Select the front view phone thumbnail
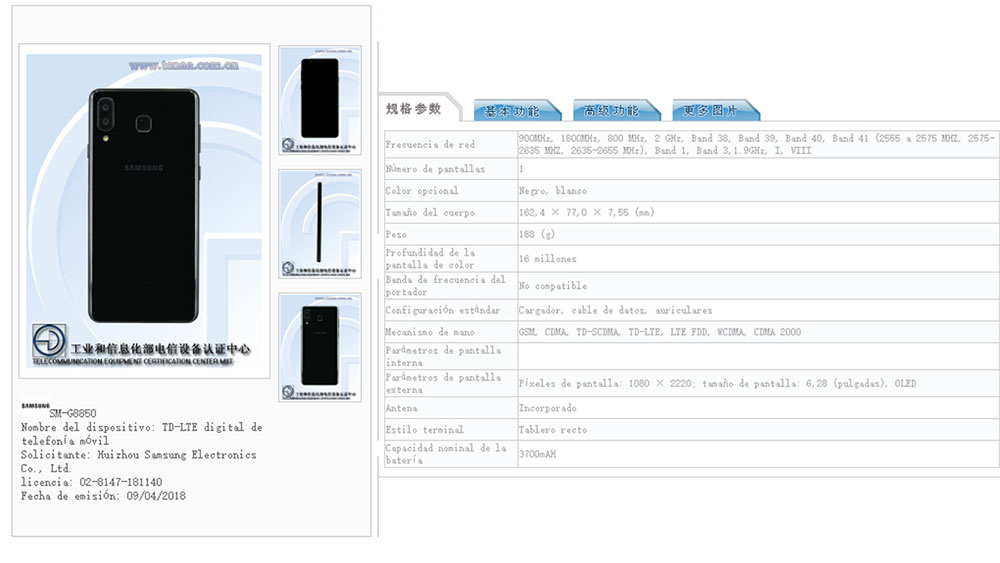The width and height of the screenshot is (1000, 563). (320, 100)
